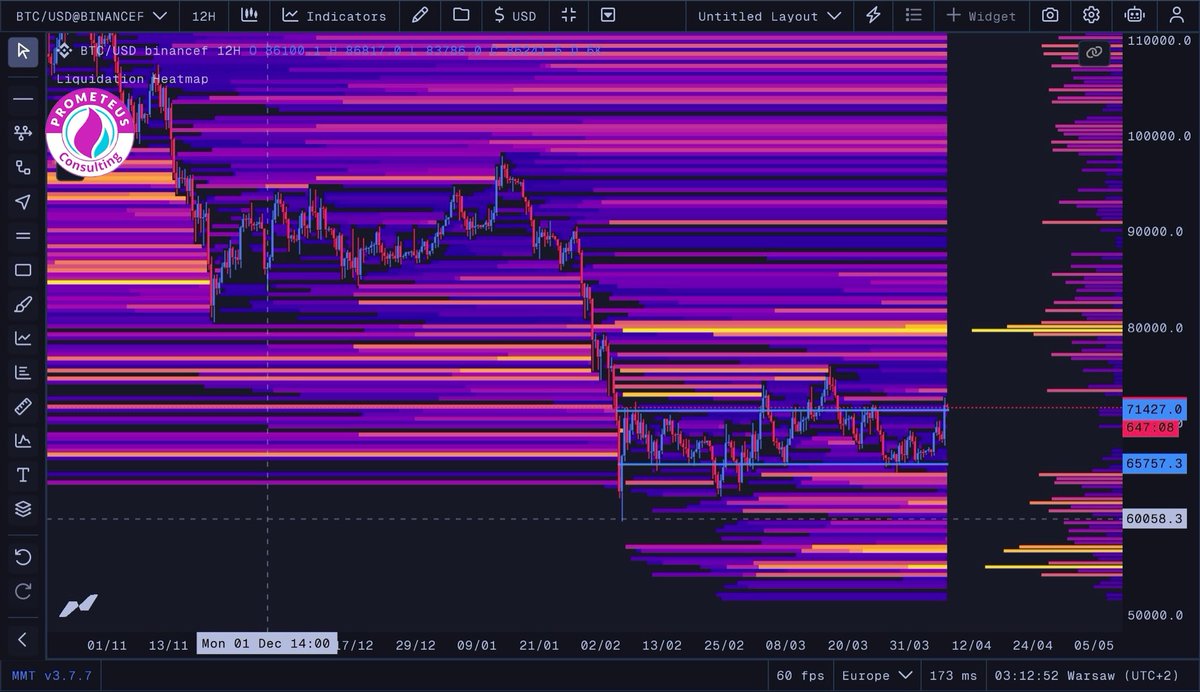
Task: Open the settings gear
Action: (1091, 15)
